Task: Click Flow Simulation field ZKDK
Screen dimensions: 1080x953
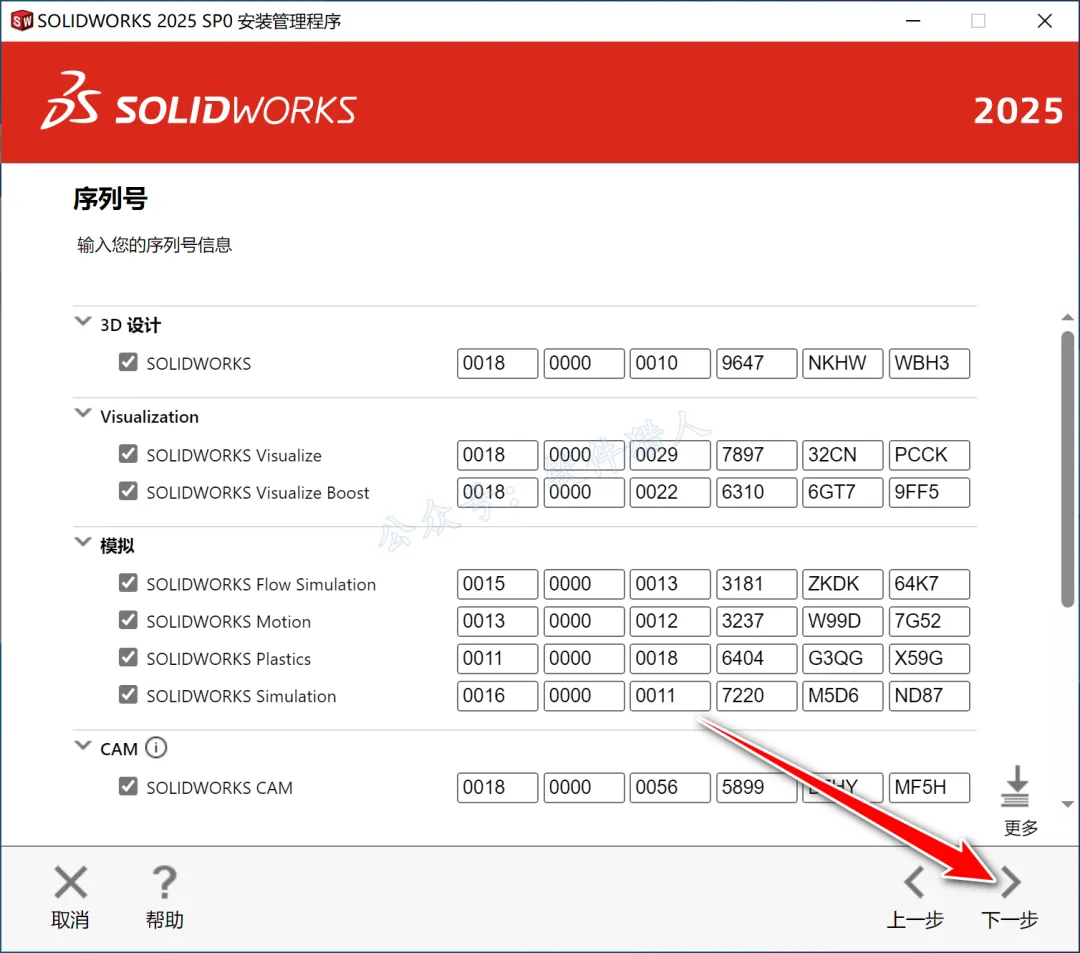Action: [842, 584]
